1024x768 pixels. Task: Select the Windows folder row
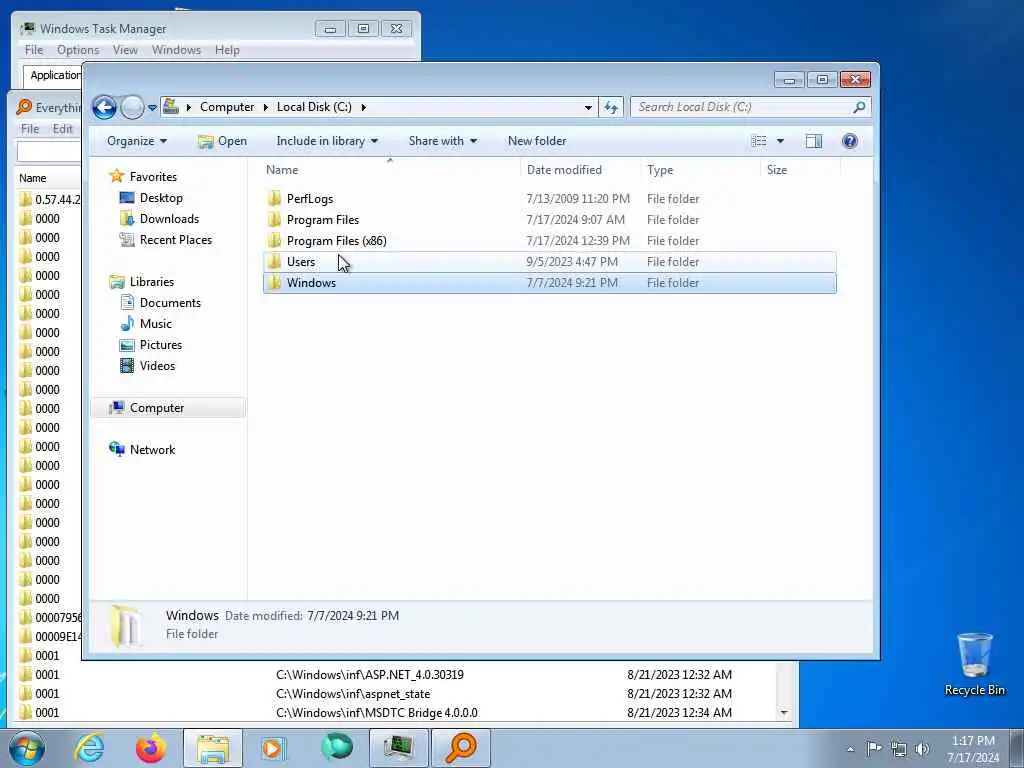(549, 283)
